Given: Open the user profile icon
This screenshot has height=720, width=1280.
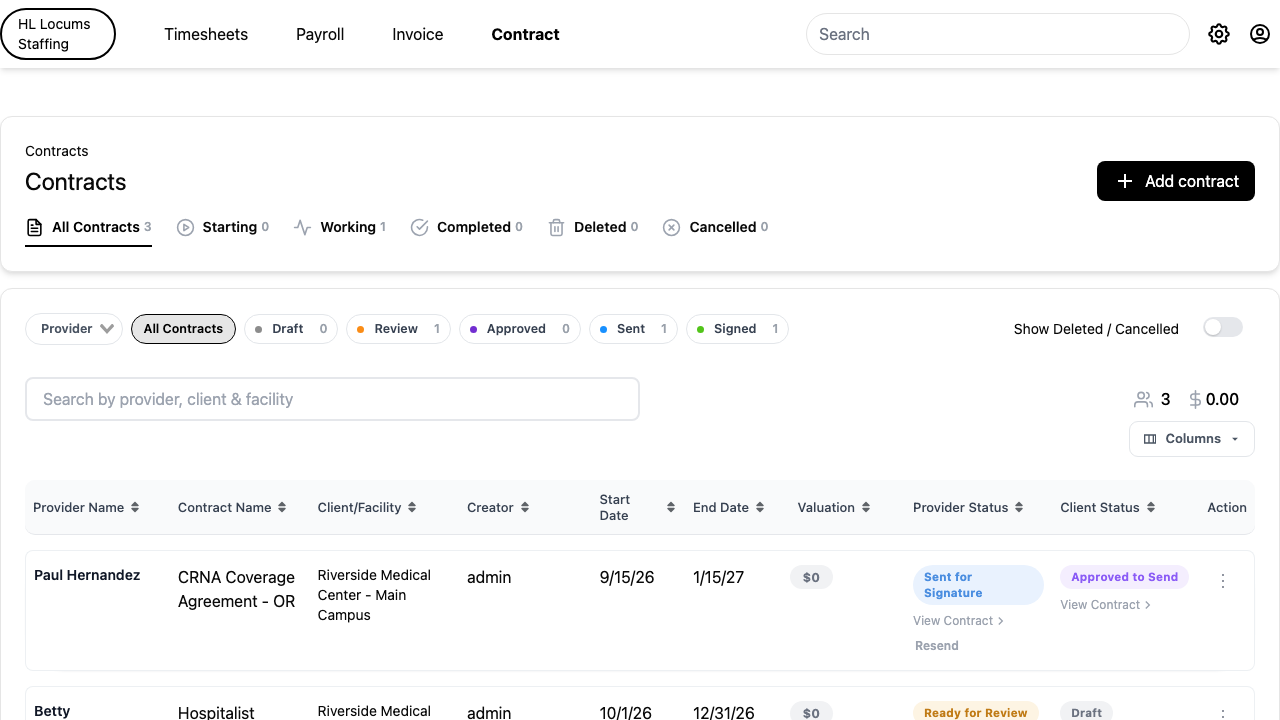Looking at the screenshot, I should coord(1260,34).
